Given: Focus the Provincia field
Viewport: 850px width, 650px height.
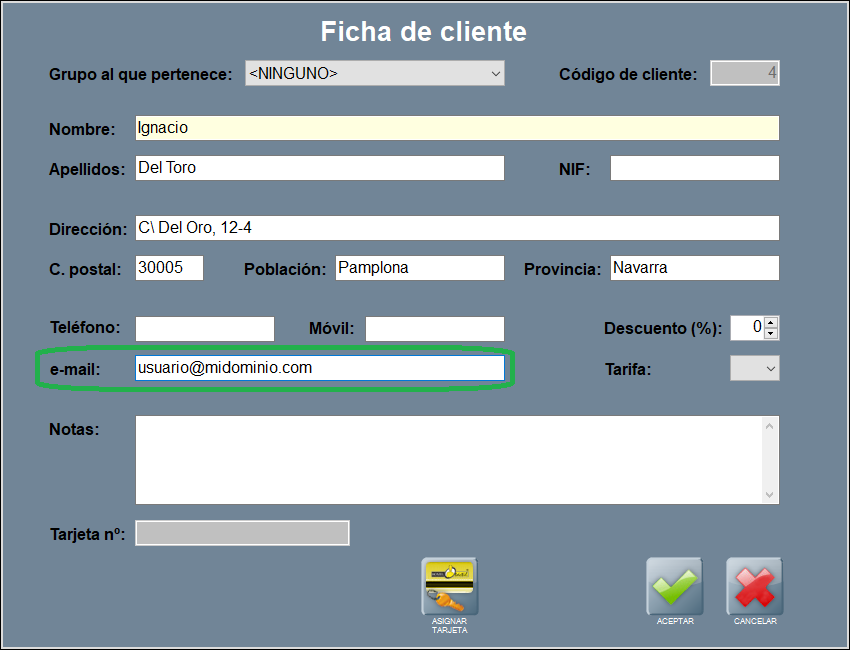Looking at the screenshot, I should (x=694, y=268).
